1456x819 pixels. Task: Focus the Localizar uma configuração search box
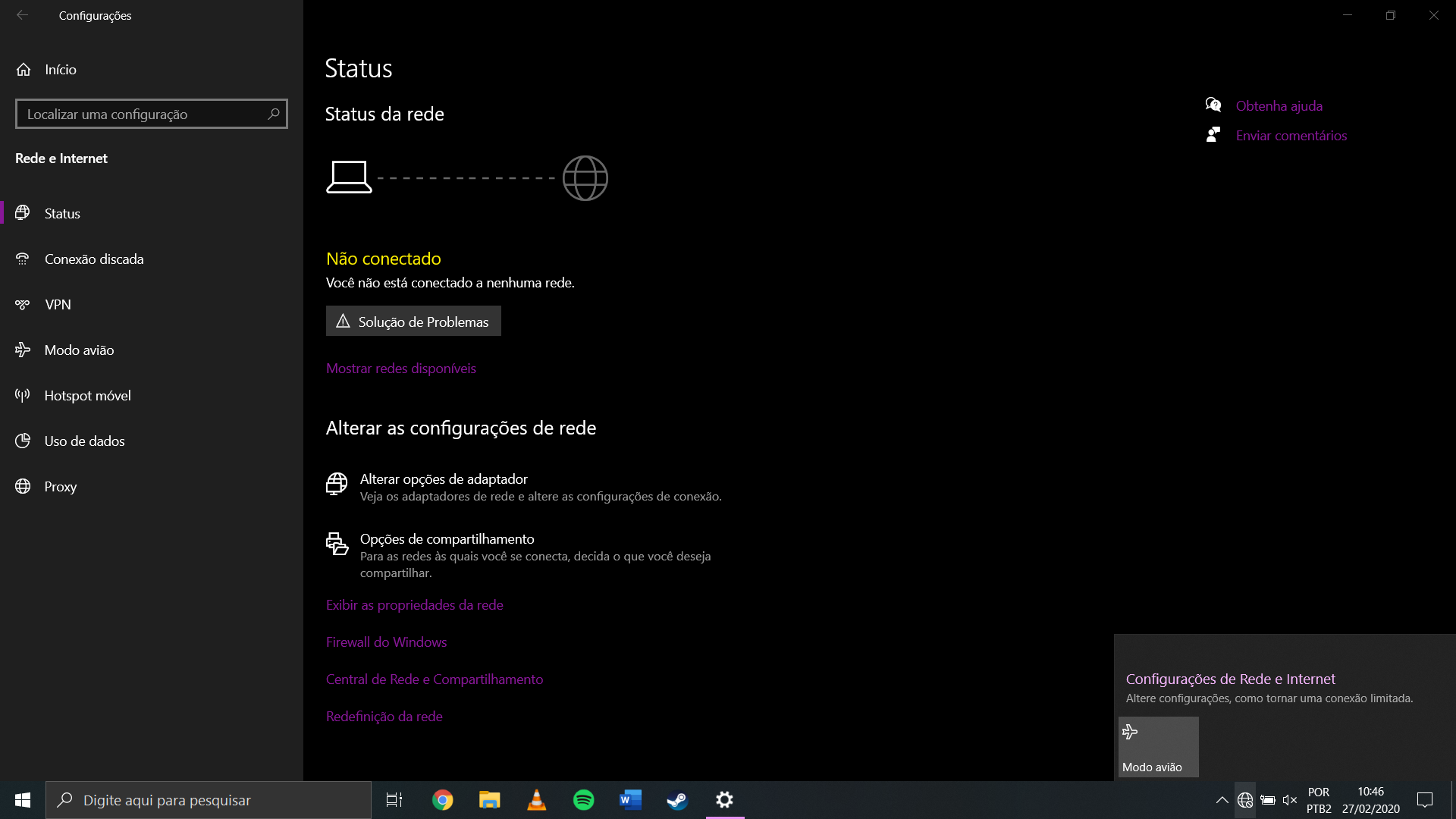(x=144, y=114)
